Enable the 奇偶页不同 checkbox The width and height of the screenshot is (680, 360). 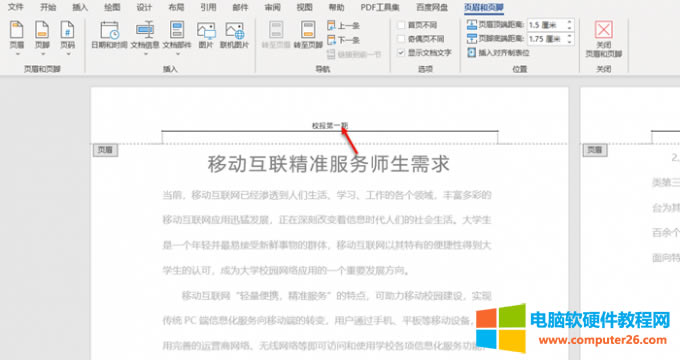pyautogui.click(x=401, y=39)
